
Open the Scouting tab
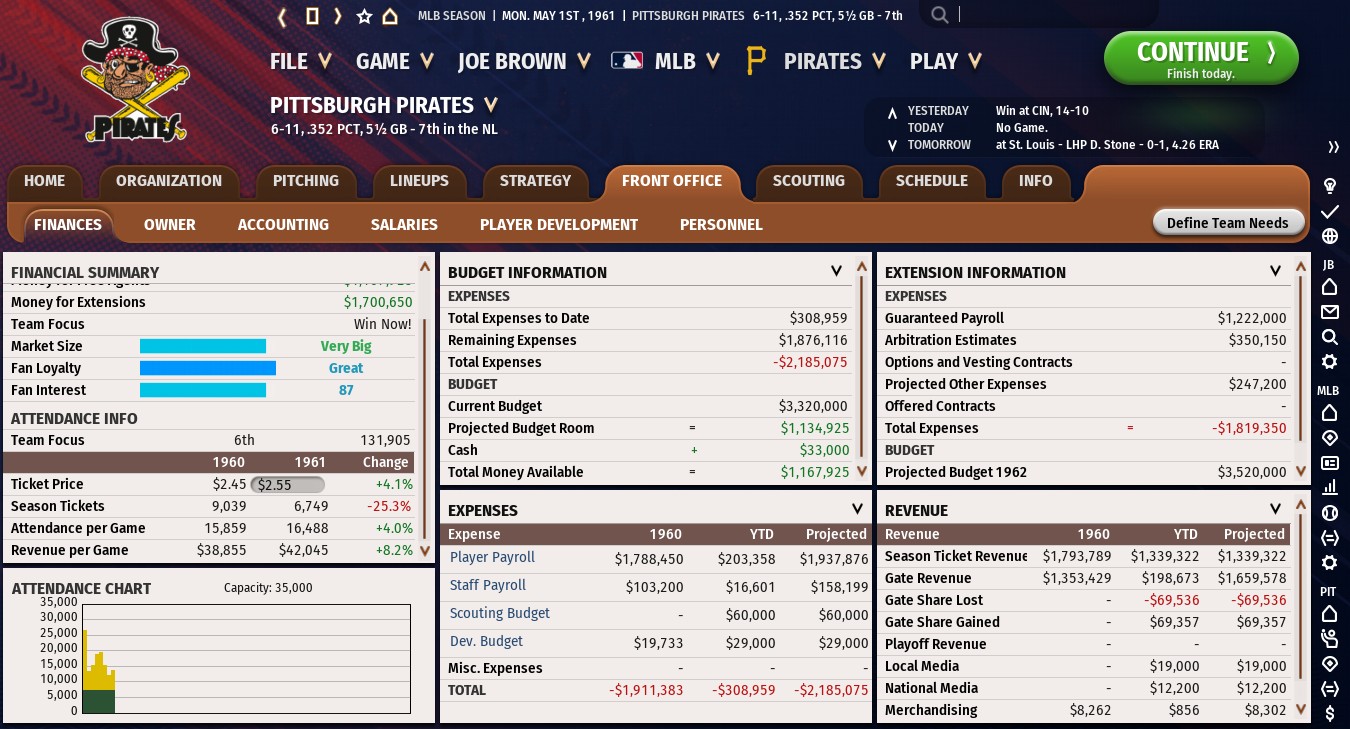coord(808,181)
